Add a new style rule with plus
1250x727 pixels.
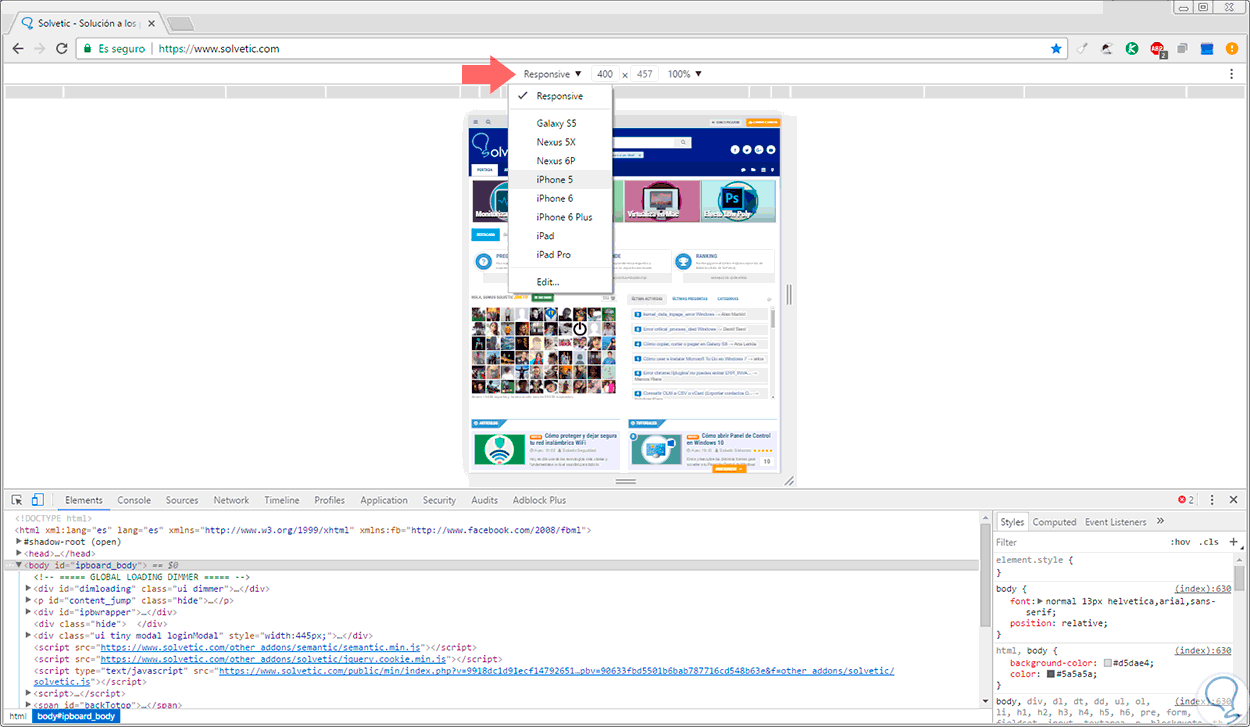point(1233,542)
